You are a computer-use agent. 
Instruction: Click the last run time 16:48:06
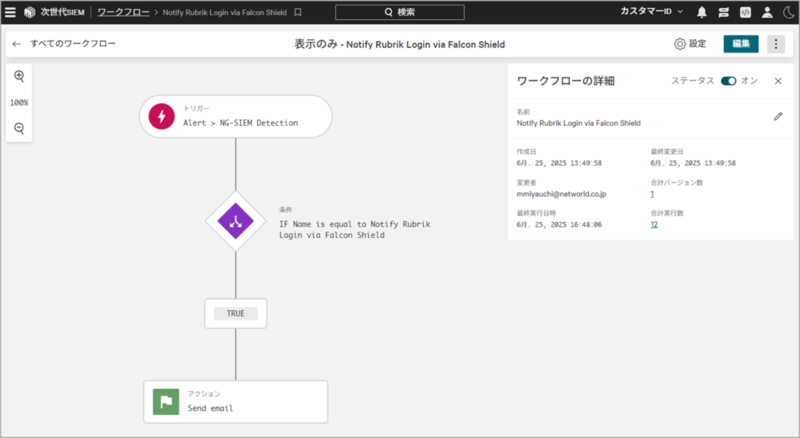click(x=559, y=225)
